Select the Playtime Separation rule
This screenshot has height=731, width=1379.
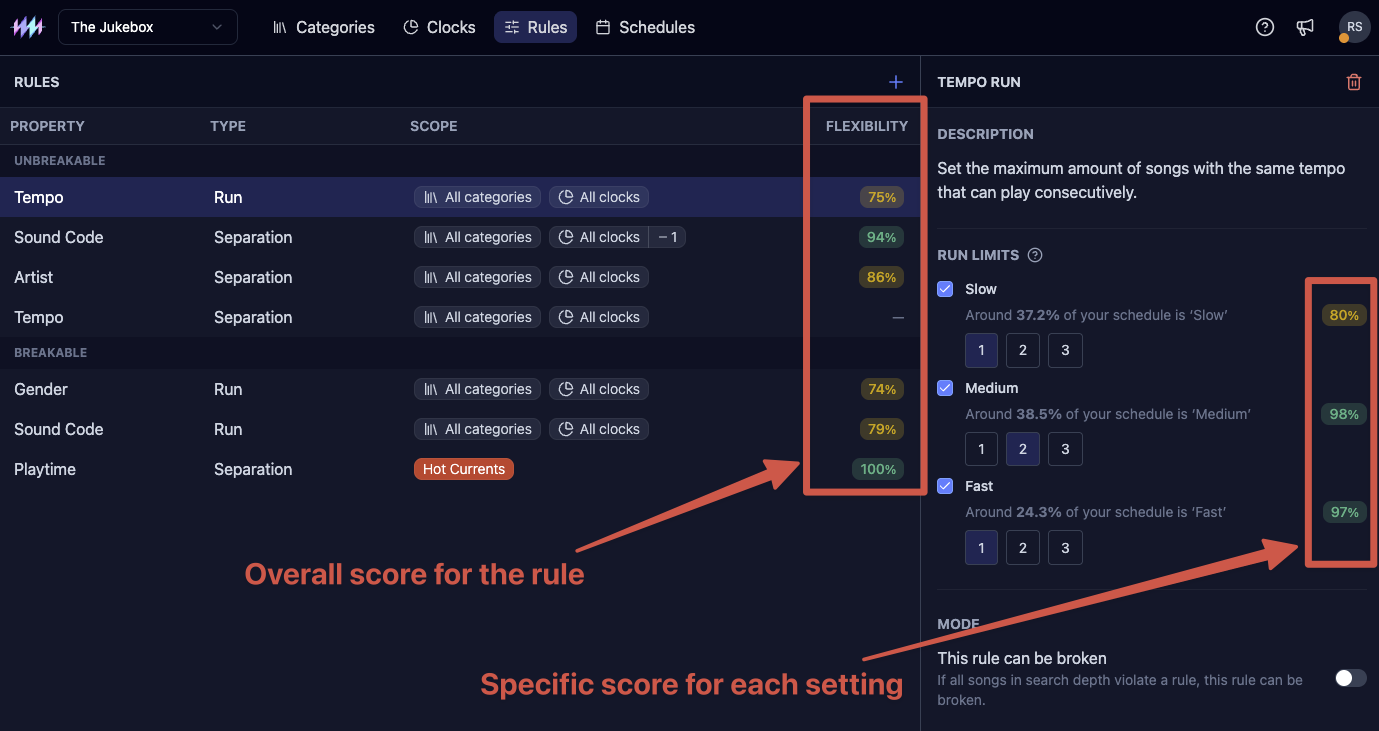pyautogui.click(x=460, y=469)
